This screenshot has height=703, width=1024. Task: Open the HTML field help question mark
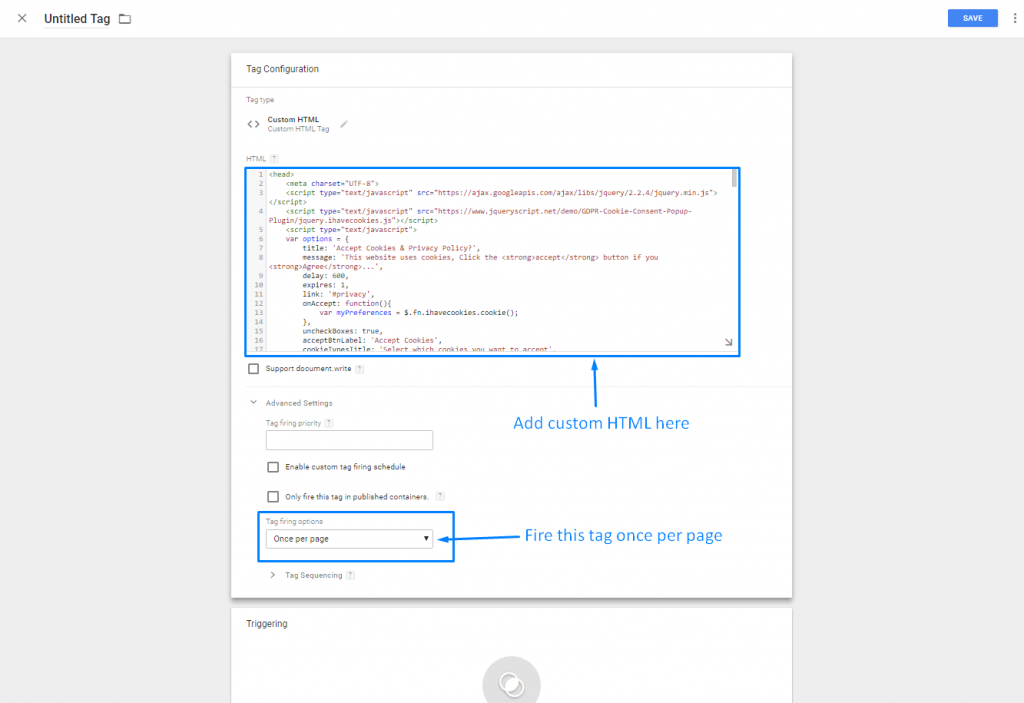pos(273,158)
